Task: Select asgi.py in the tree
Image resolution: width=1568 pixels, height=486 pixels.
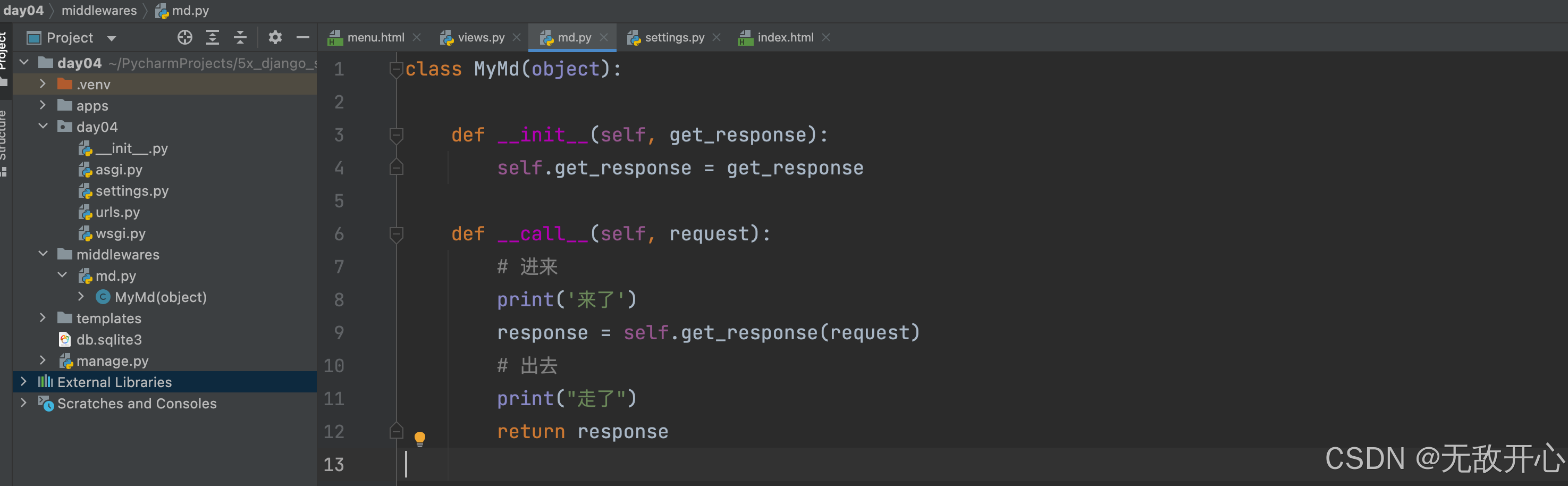Action: pos(111,169)
